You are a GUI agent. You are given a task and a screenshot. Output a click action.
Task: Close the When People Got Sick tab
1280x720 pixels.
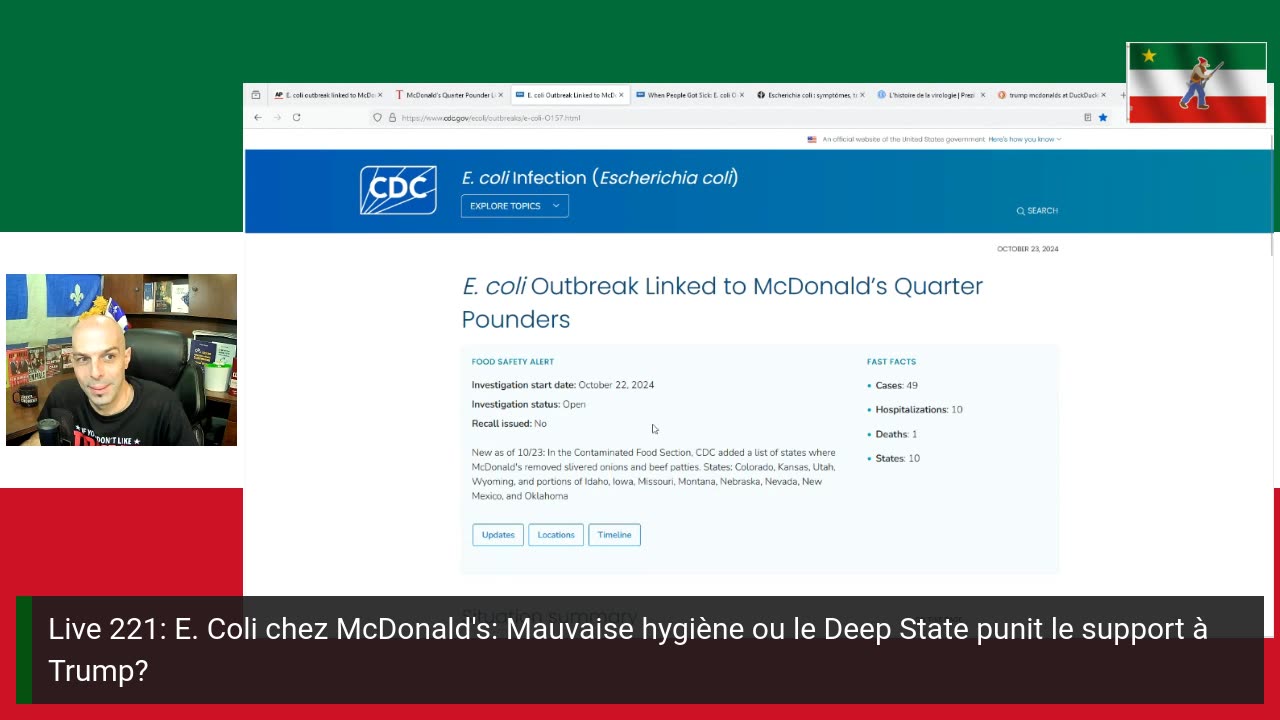[741, 95]
